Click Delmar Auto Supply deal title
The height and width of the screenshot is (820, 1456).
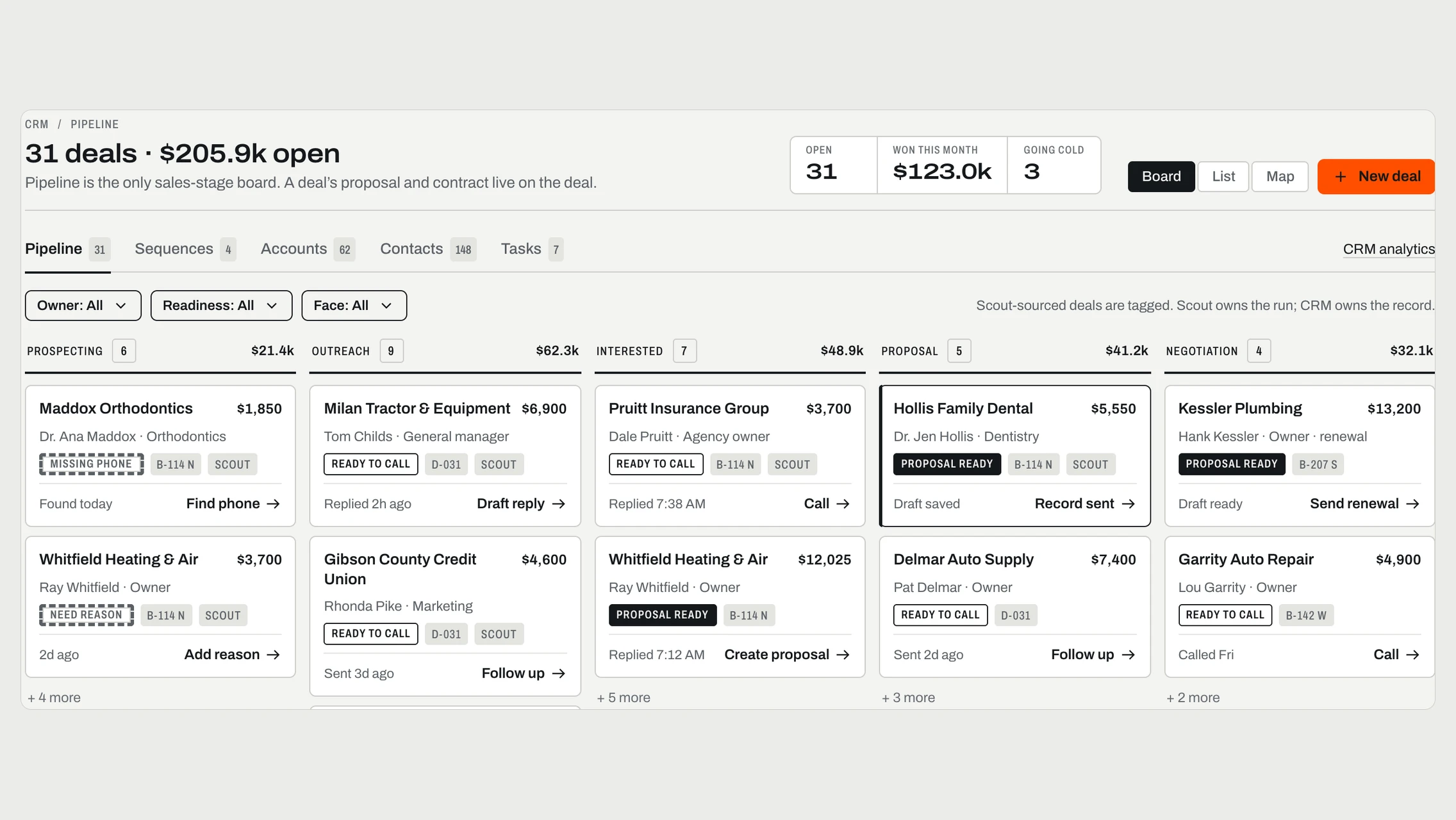click(x=963, y=560)
